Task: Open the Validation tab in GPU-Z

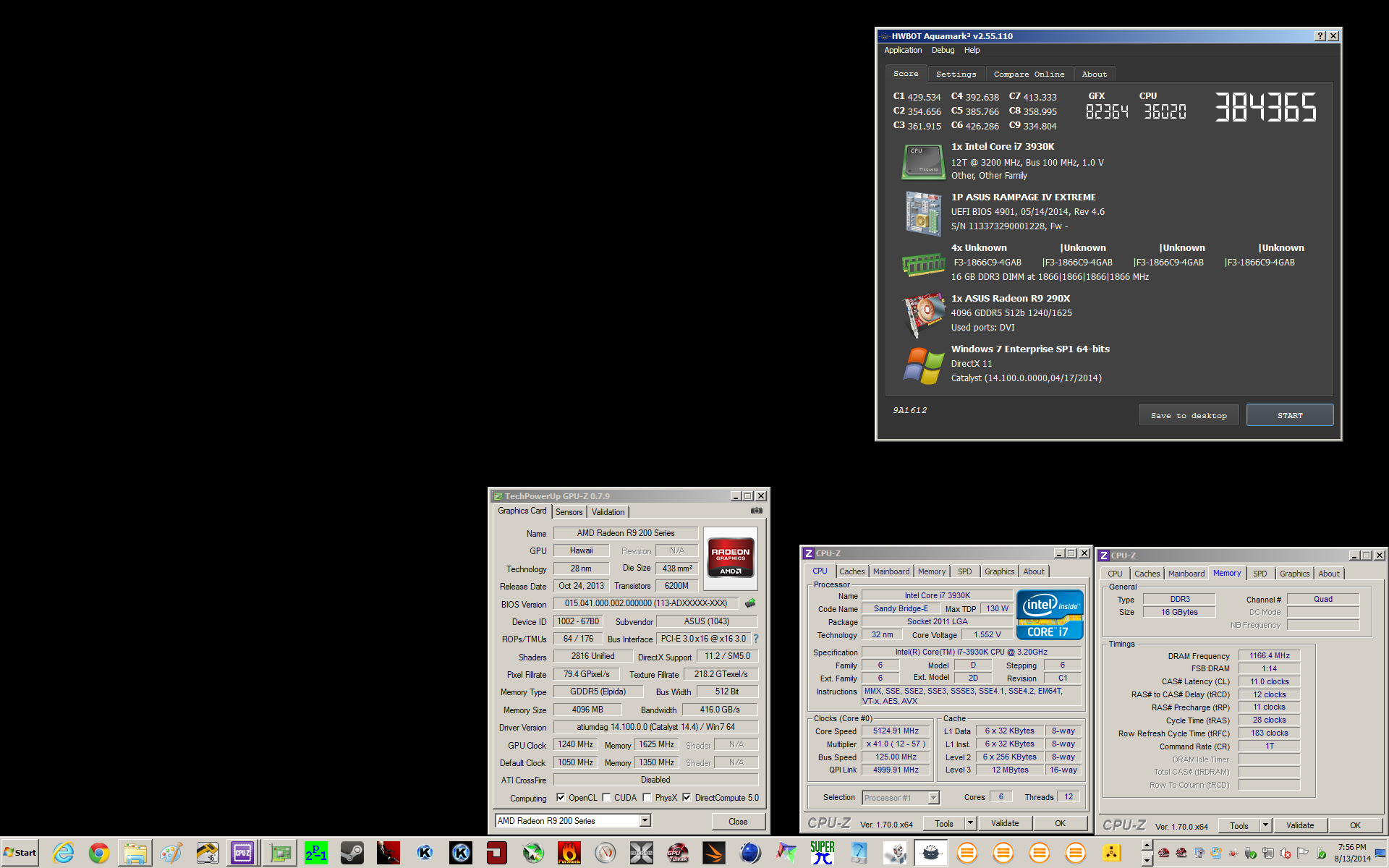Action: point(608,512)
